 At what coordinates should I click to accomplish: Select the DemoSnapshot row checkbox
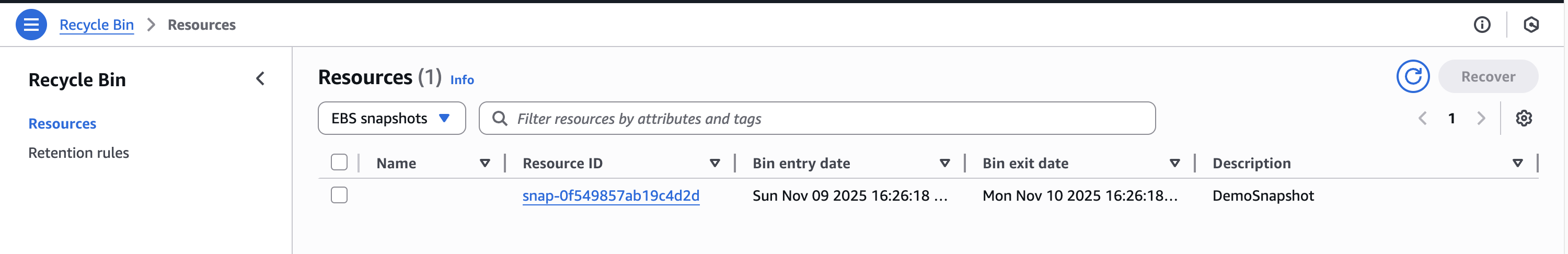339,195
